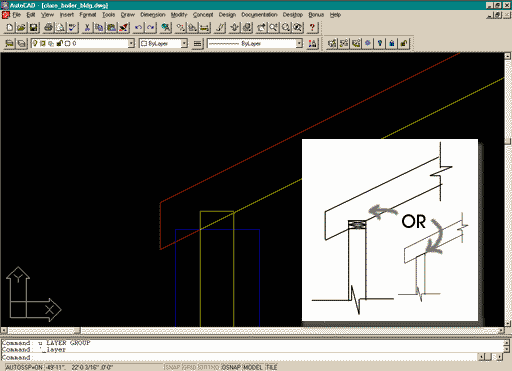Click the Zoom Previous magnifier icon
This screenshot has width=512, height=371.
tap(298, 28)
